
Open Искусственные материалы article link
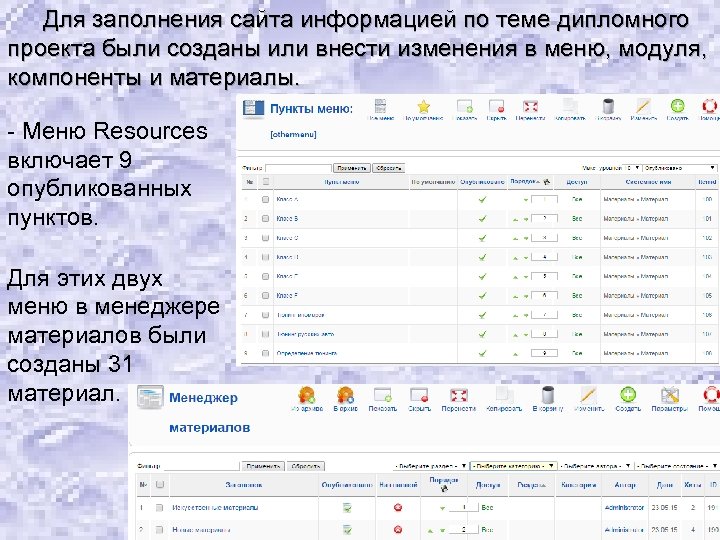point(215,507)
